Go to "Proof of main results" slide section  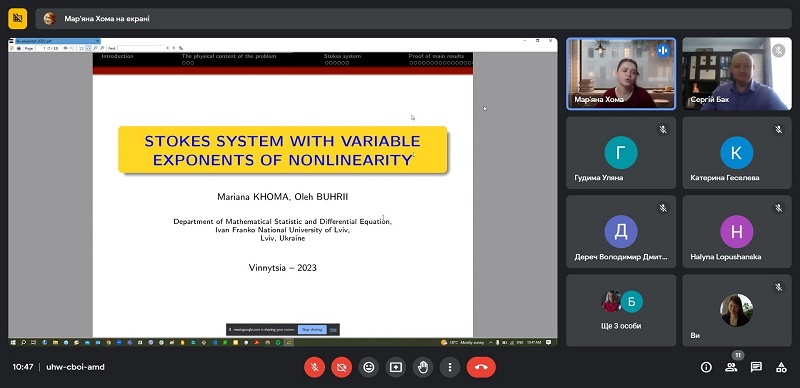[436, 56]
